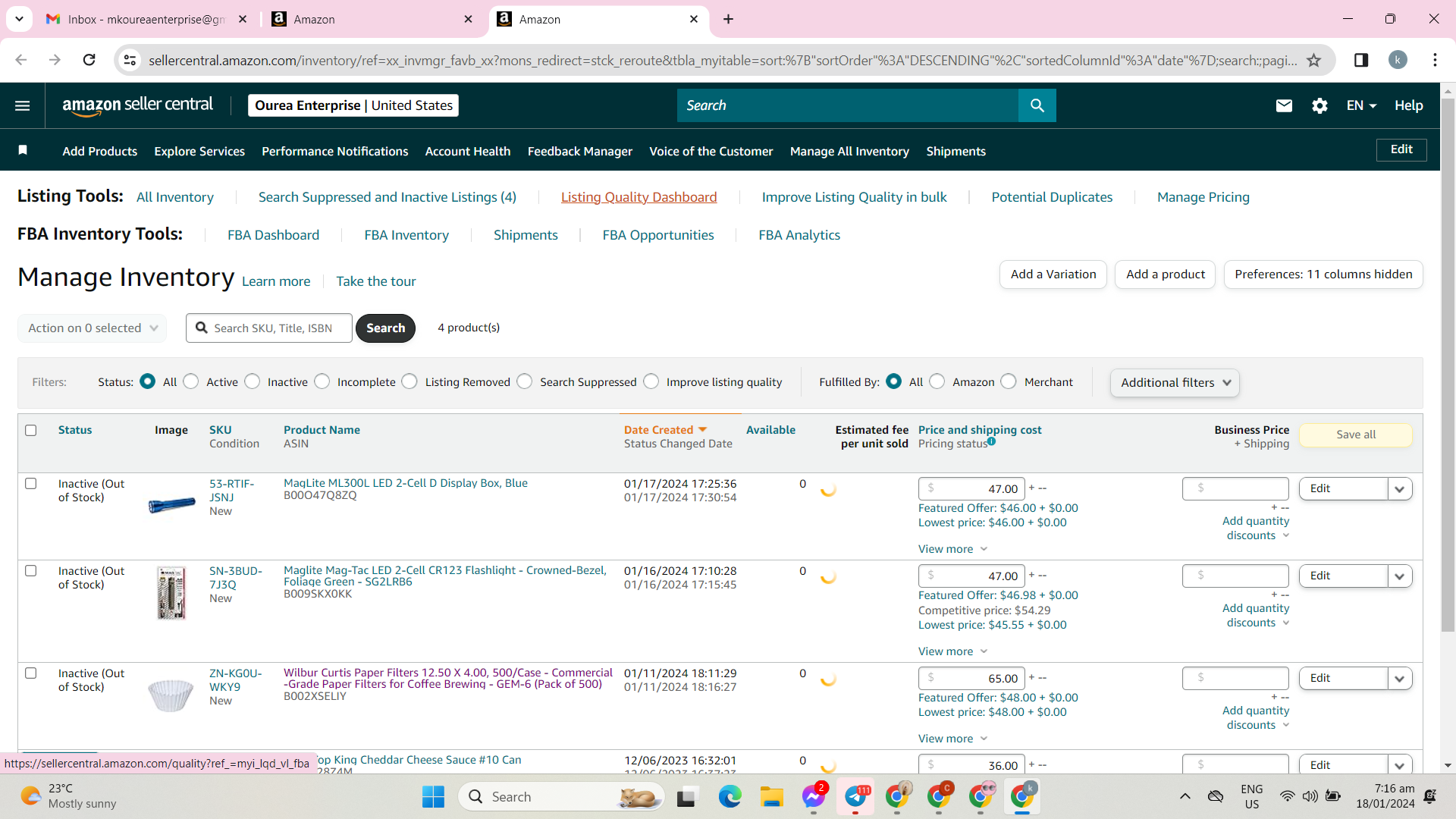This screenshot has height=819, width=1456.
Task: Open Edit dropdown arrow for Mag-Tac row
Action: (x=1400, y=576)
